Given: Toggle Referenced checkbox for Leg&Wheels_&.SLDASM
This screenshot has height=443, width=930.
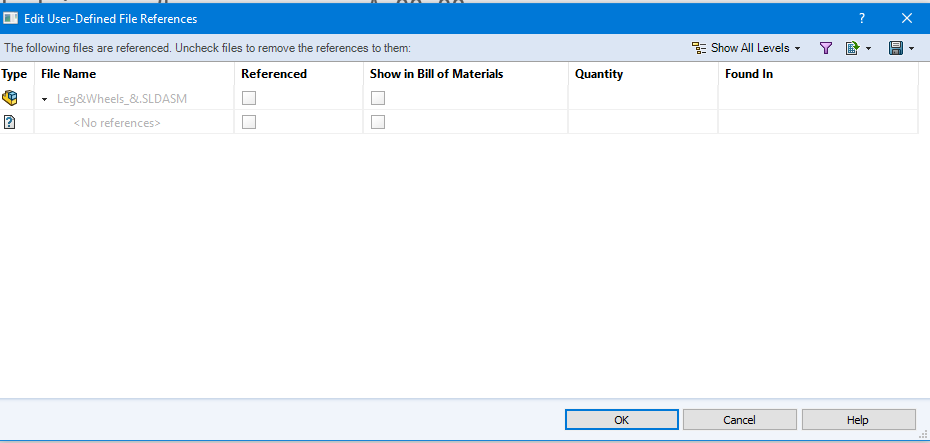Looking at the screenshot, I should point(249,98).
